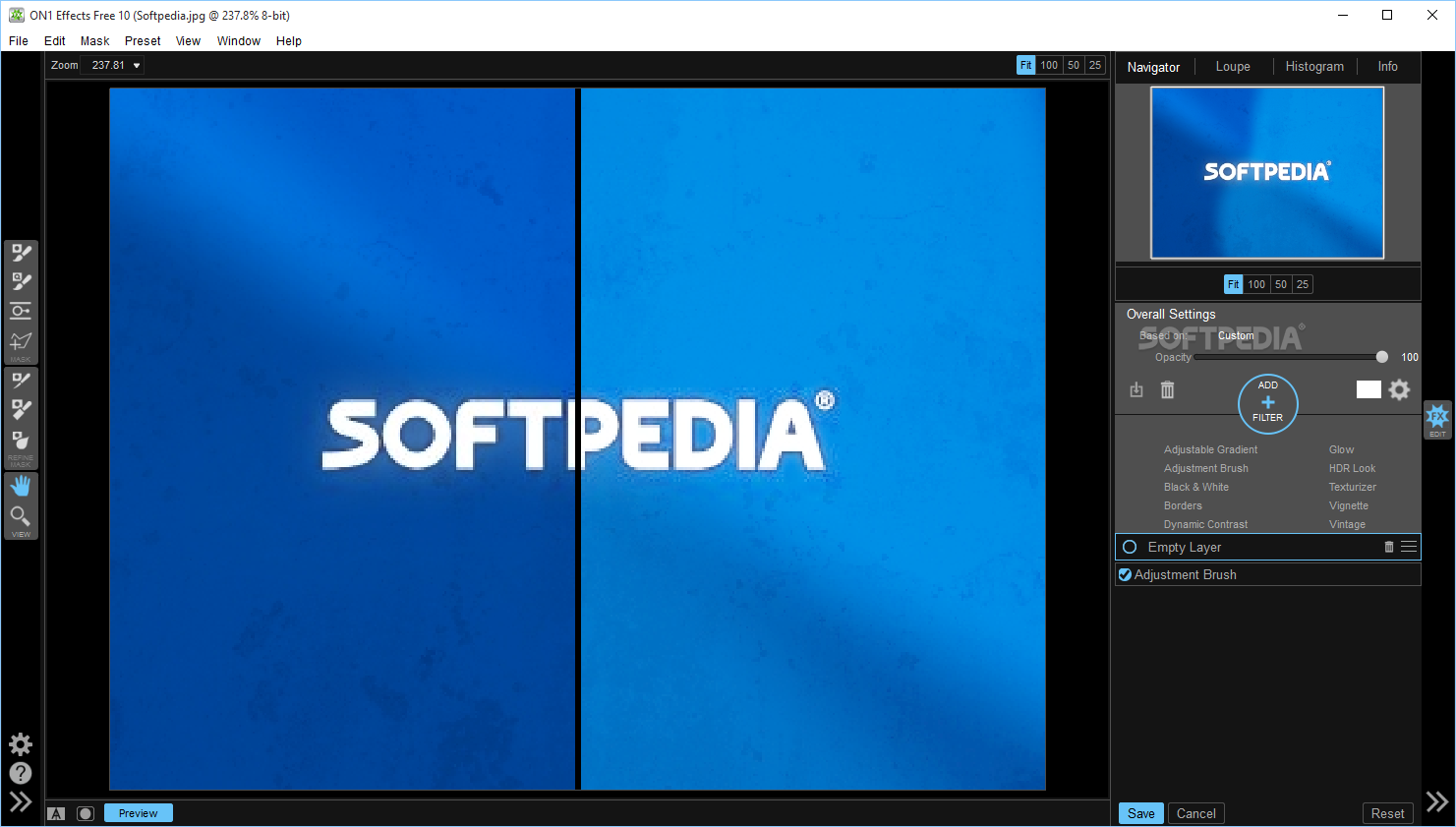Click the save preset download icon
Image resolution: width=1456 pixels, height=827 pixels.
tap(1136, 389)
